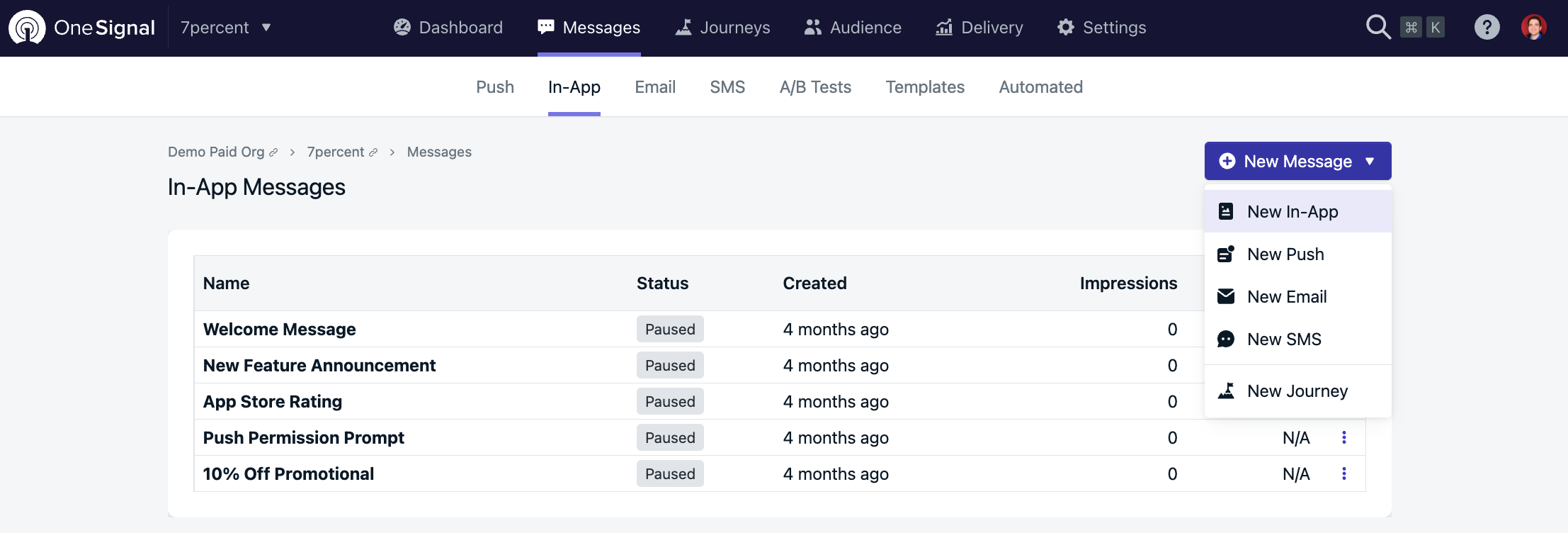
Task: Click the OneSignal logo icon
Action: pyautogui.click(x=27, y=28)
